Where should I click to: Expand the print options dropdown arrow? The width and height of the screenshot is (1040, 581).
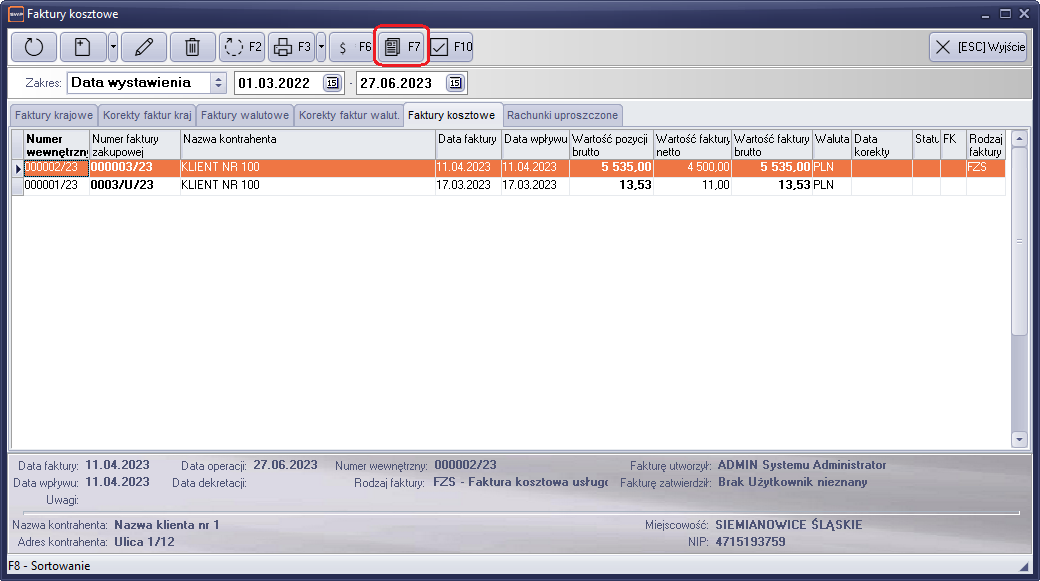coord(321,47)
